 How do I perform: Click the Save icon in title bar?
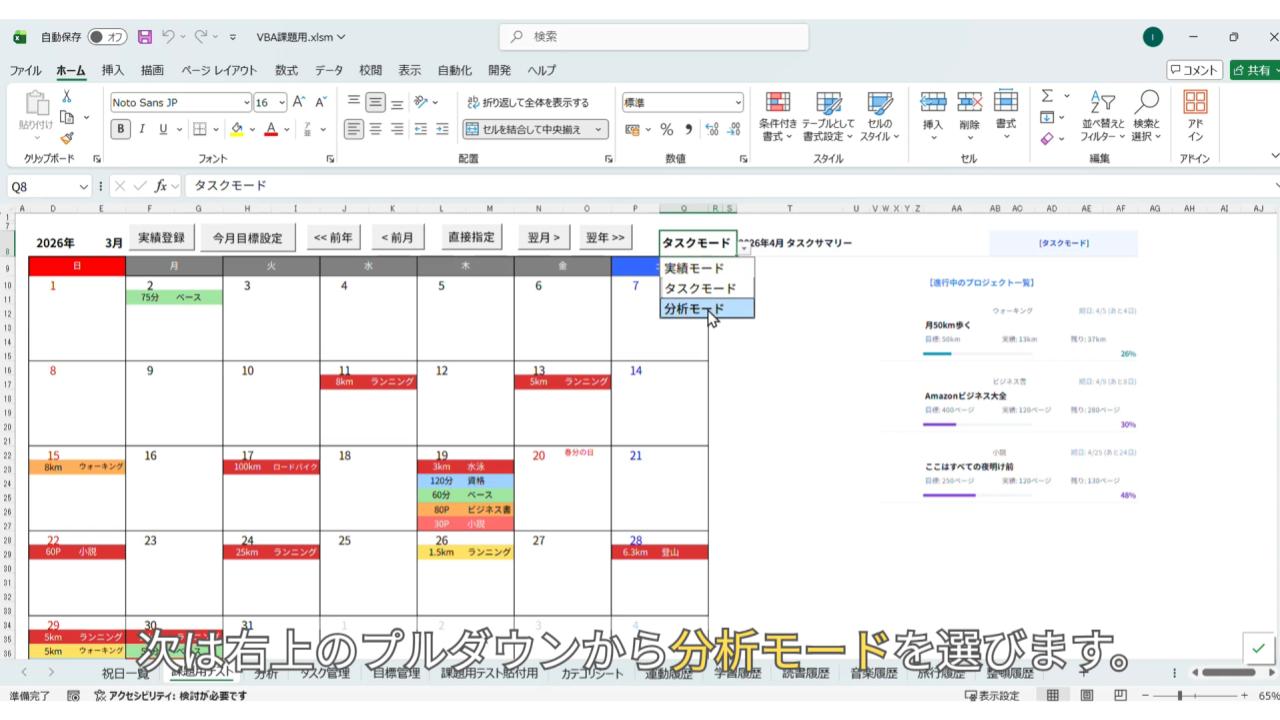tap(145, 37)
